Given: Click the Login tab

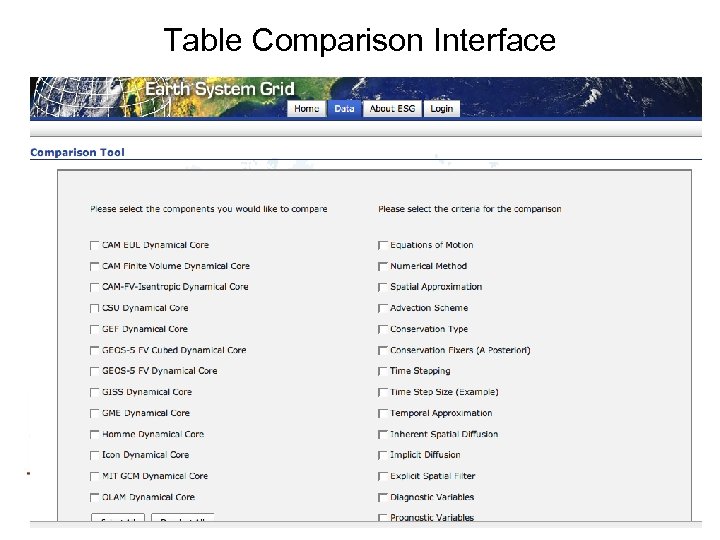Looking at the screenshot, I should [x=441, y=109].
